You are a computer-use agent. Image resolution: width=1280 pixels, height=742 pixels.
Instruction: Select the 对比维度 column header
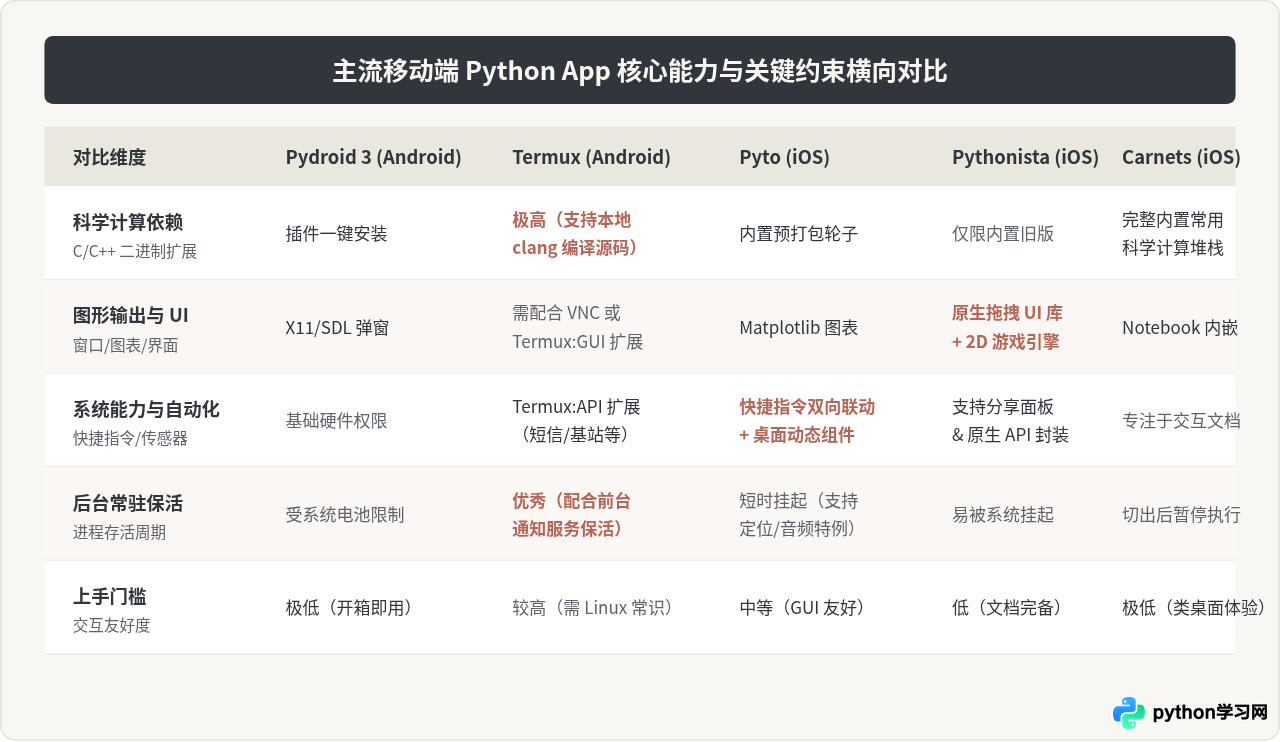109,157
